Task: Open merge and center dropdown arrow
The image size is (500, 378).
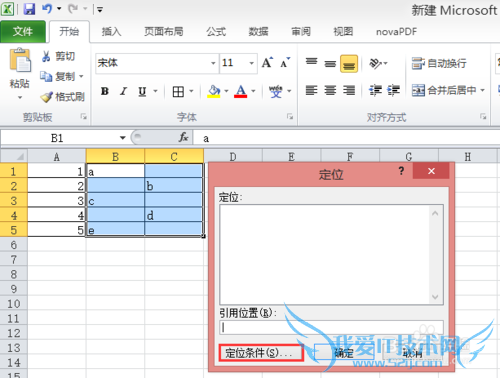Action: 482,90
